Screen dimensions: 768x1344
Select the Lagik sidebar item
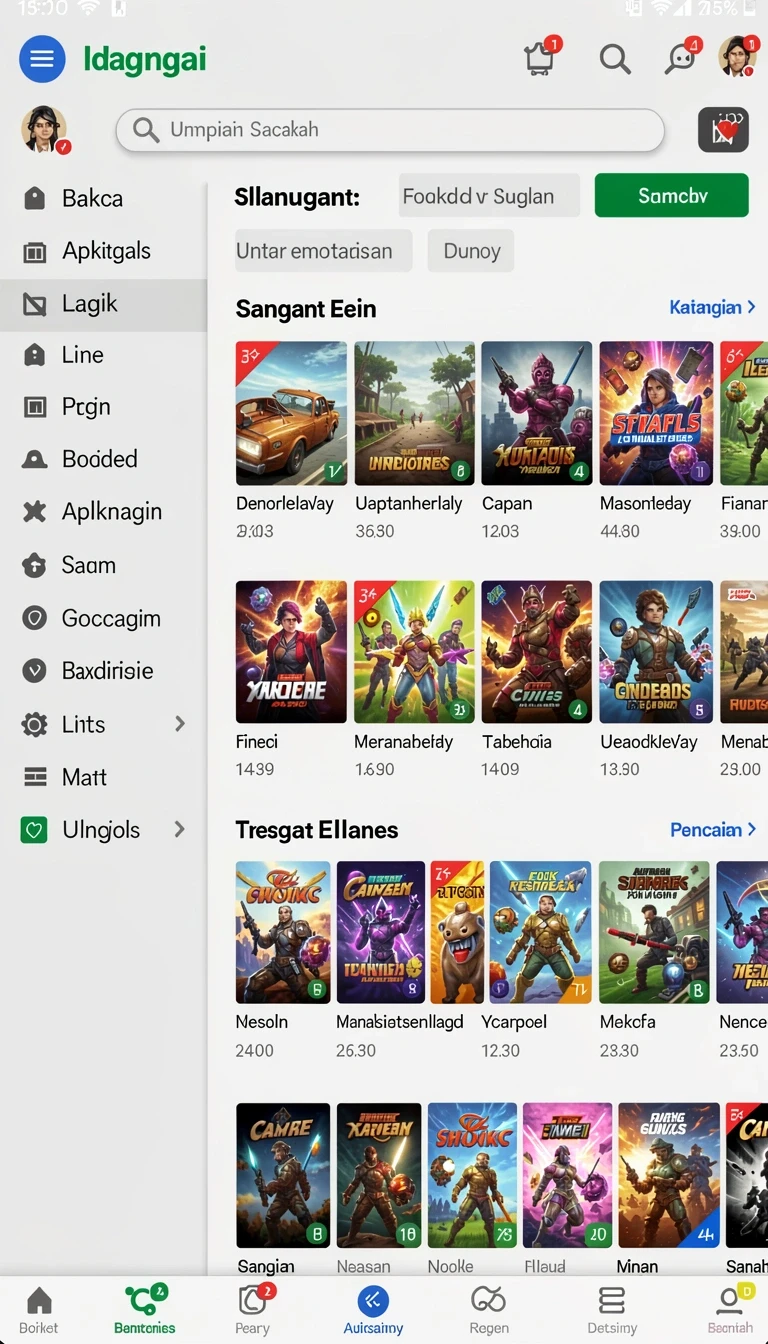tap(103, 304)
